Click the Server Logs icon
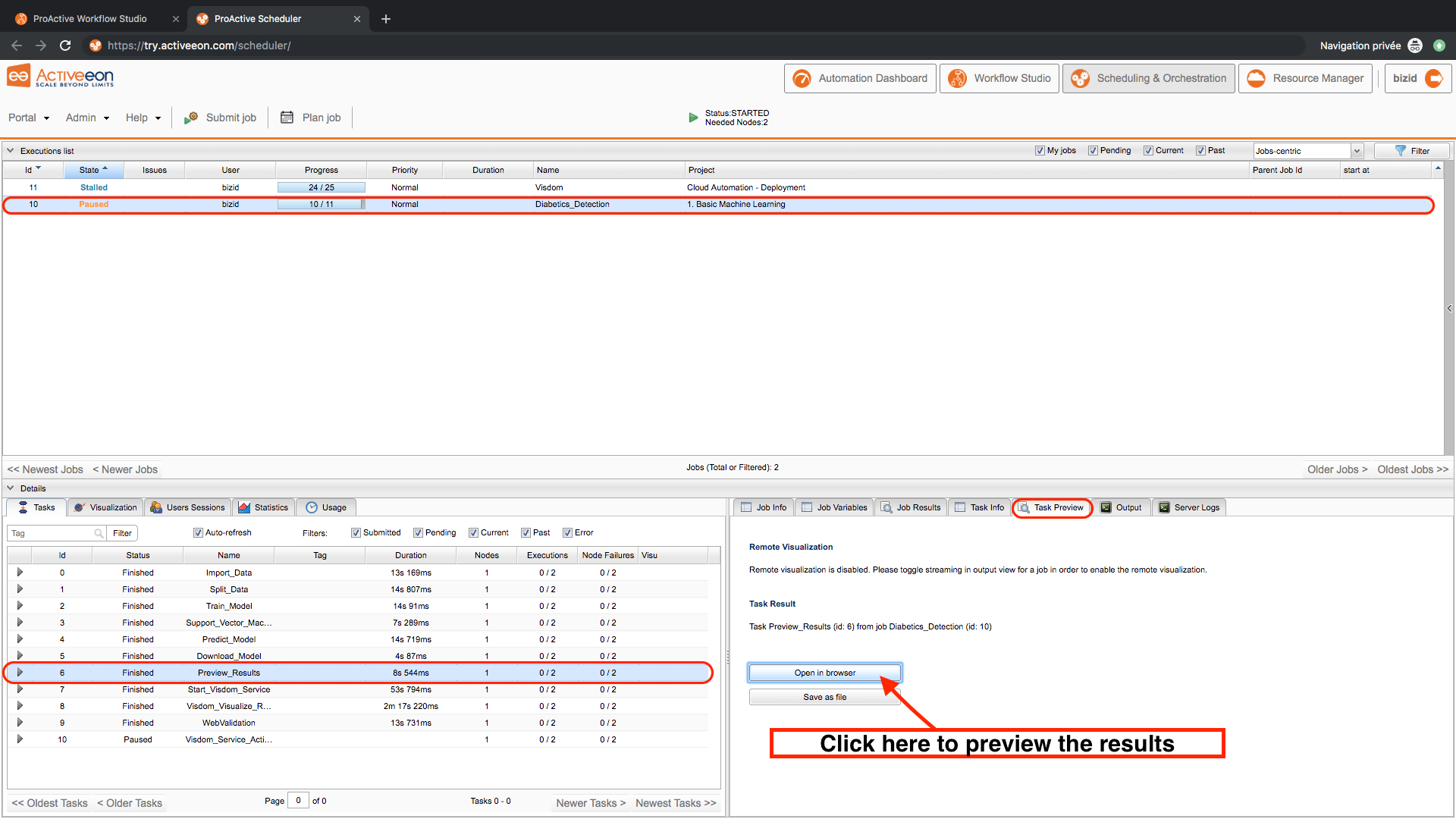Viewport: 1456px width, 819px height. [1164, 507]
